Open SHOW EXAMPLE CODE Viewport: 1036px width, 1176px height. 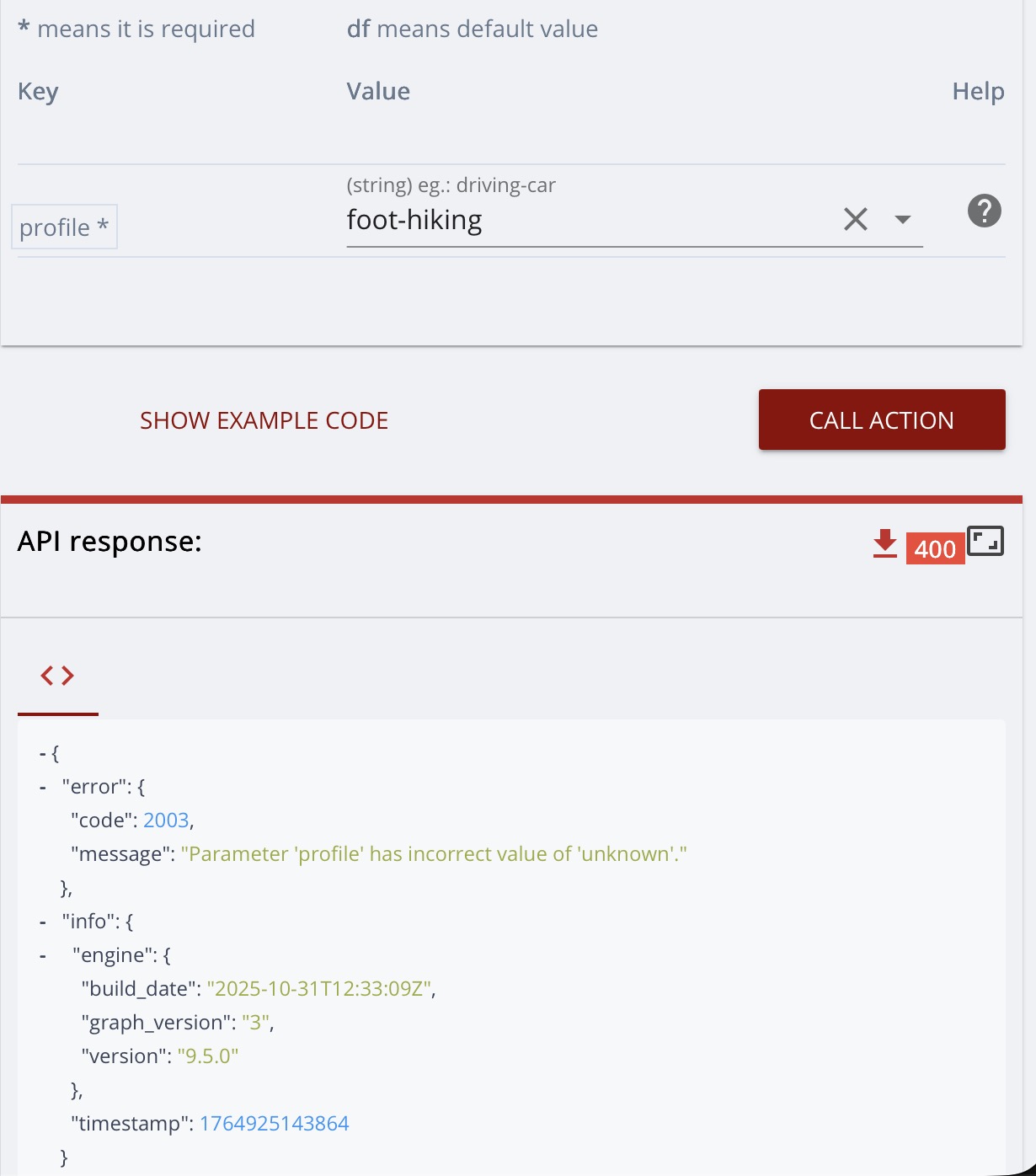(x=264, y=420)
